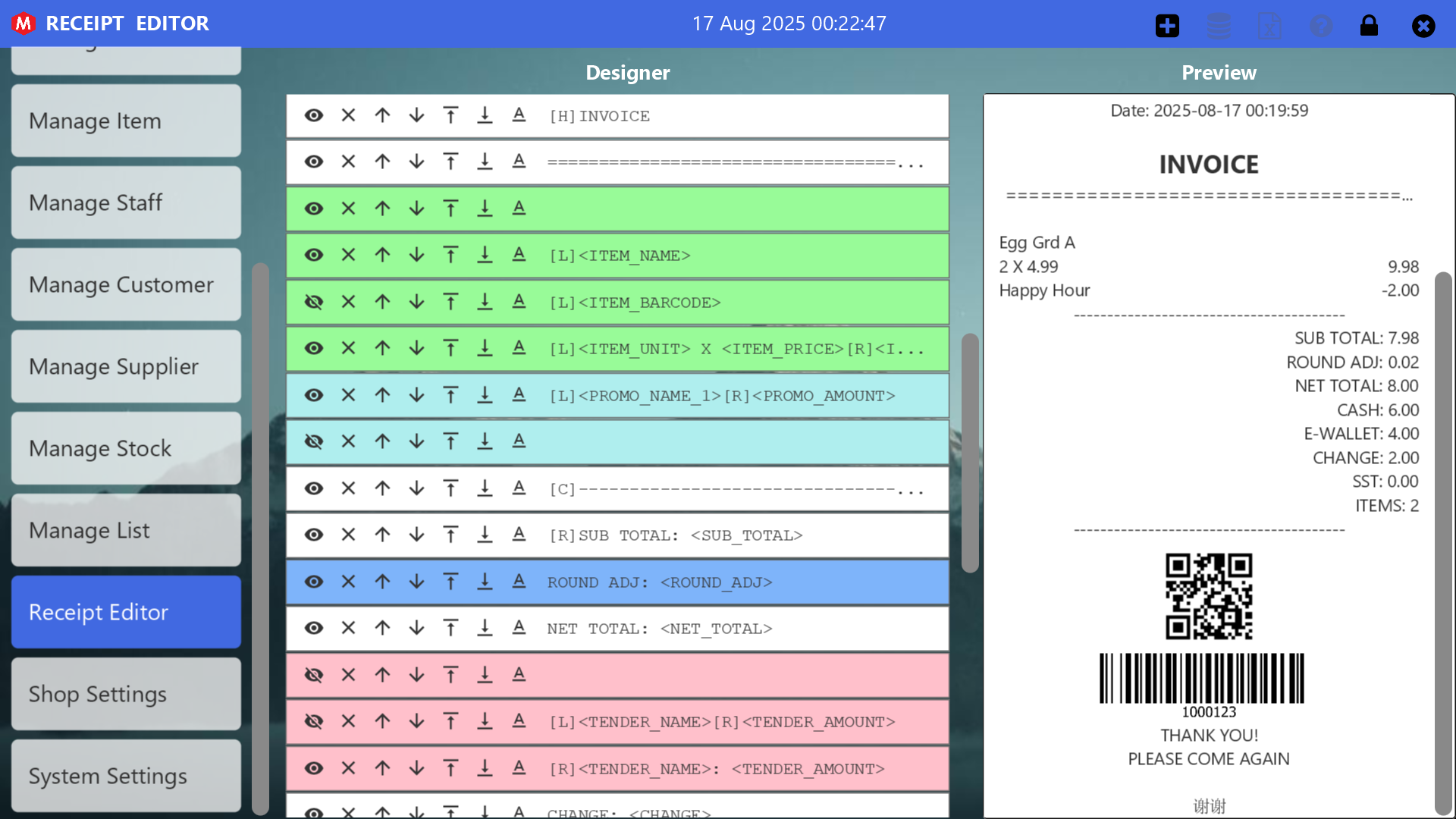Open text format for PROMO_NAME row

click(519, 395)
